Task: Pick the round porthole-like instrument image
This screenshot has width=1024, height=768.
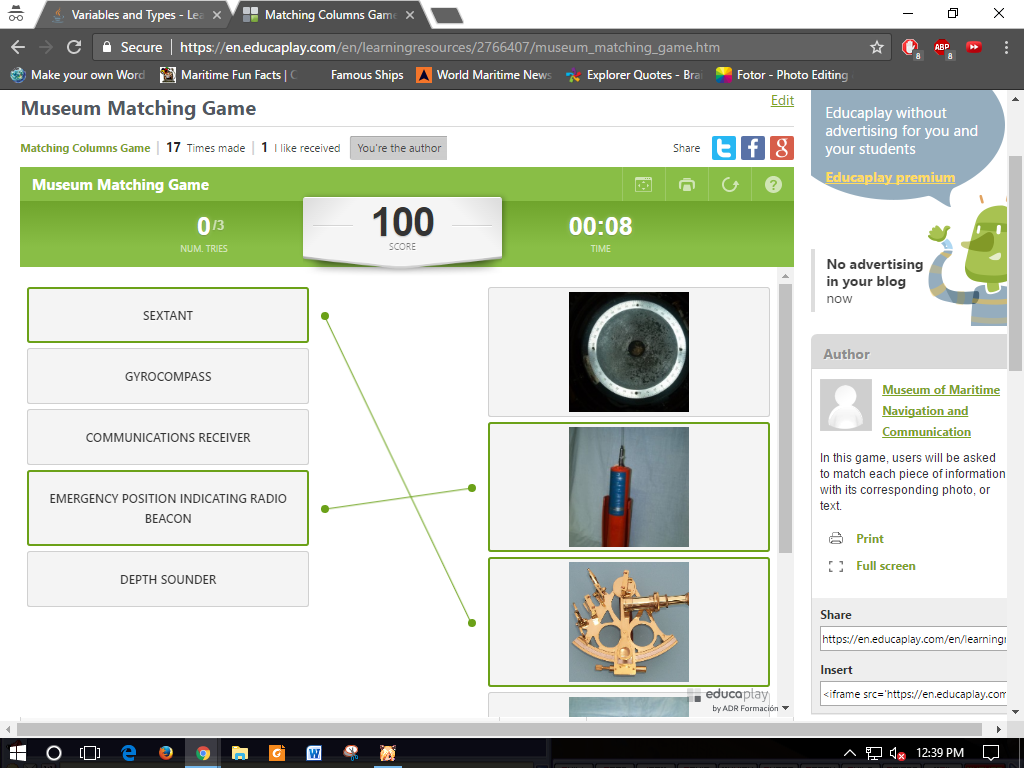Action: pyautogui.click(x=628, y=352)
